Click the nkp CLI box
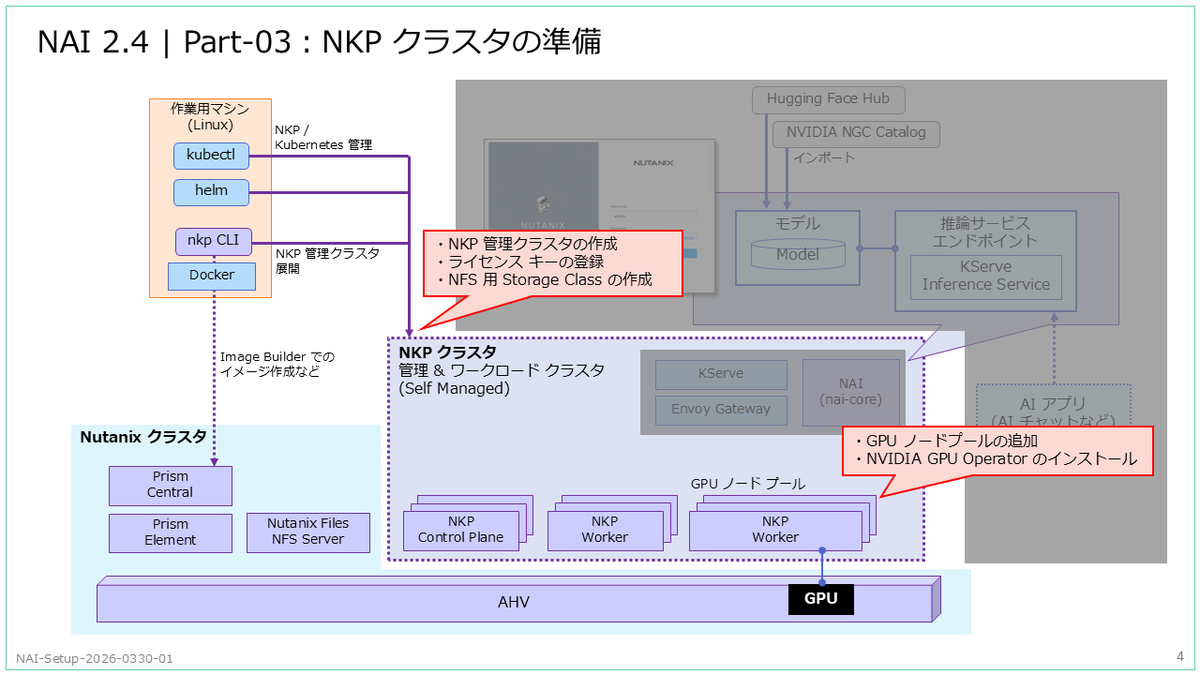 [x=211, y=241]
